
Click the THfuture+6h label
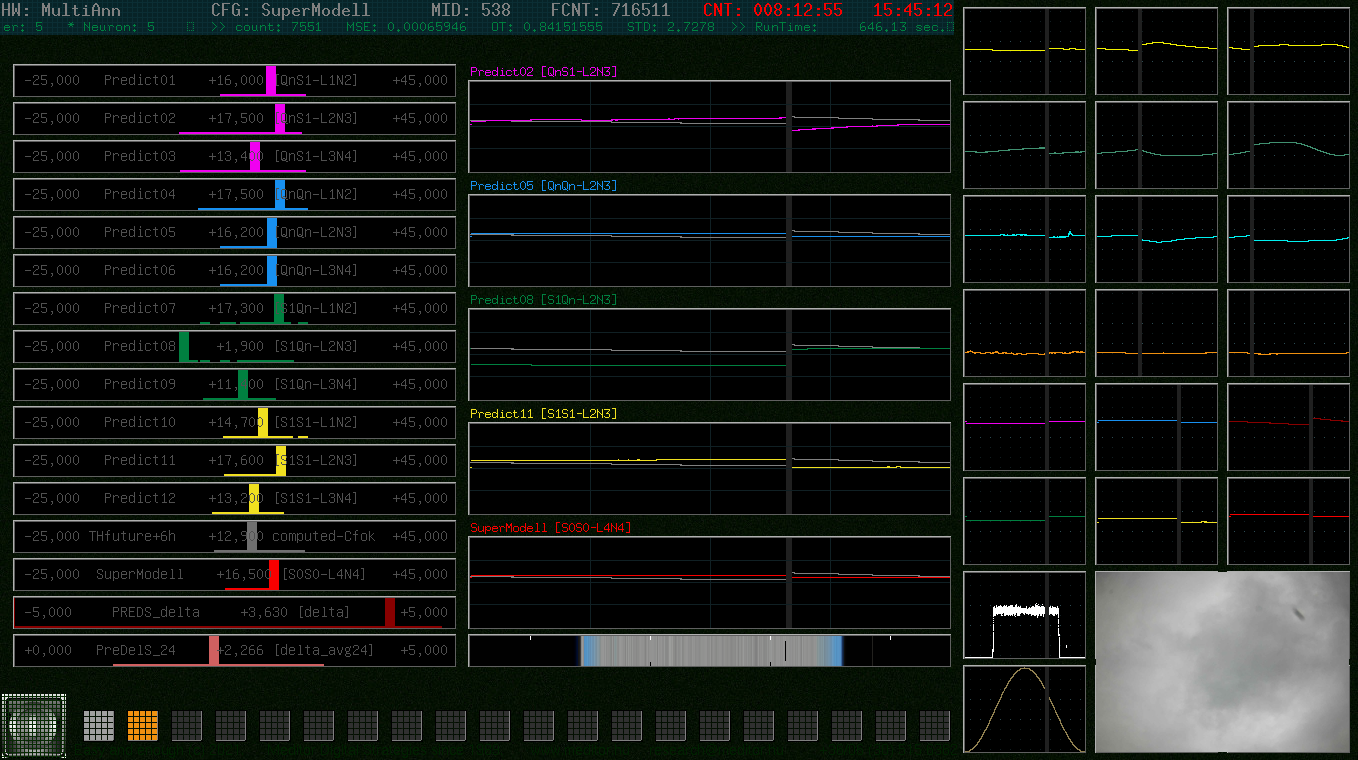(x=132, y=536)
